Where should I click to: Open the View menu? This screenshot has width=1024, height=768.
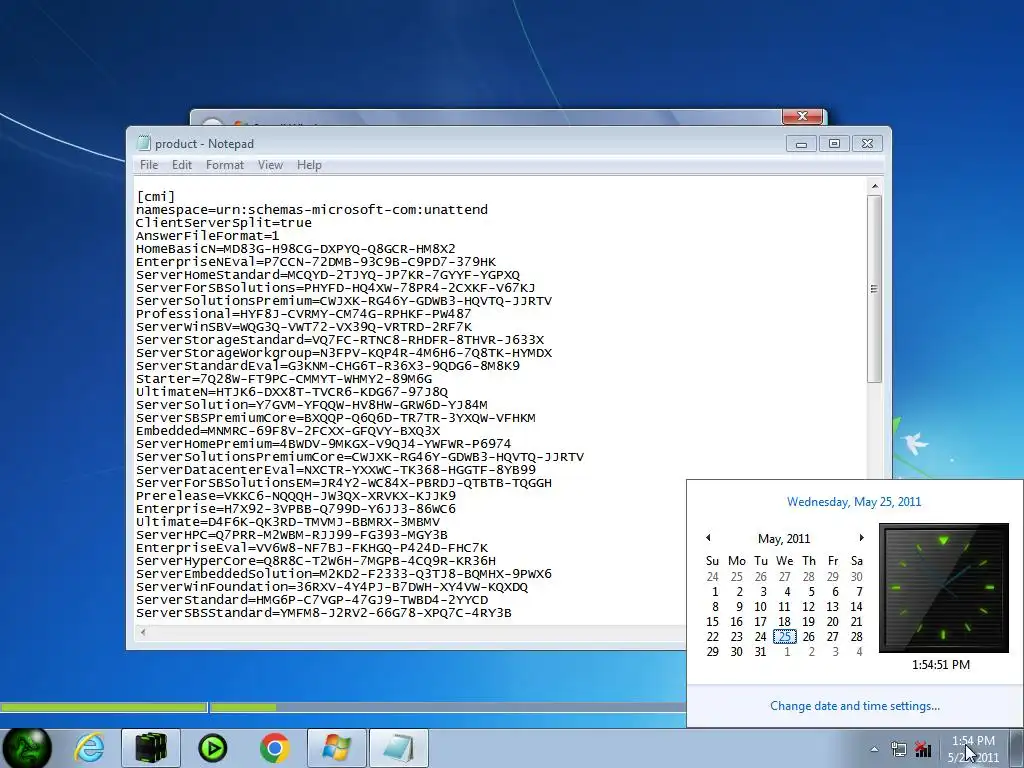(270, 165)
